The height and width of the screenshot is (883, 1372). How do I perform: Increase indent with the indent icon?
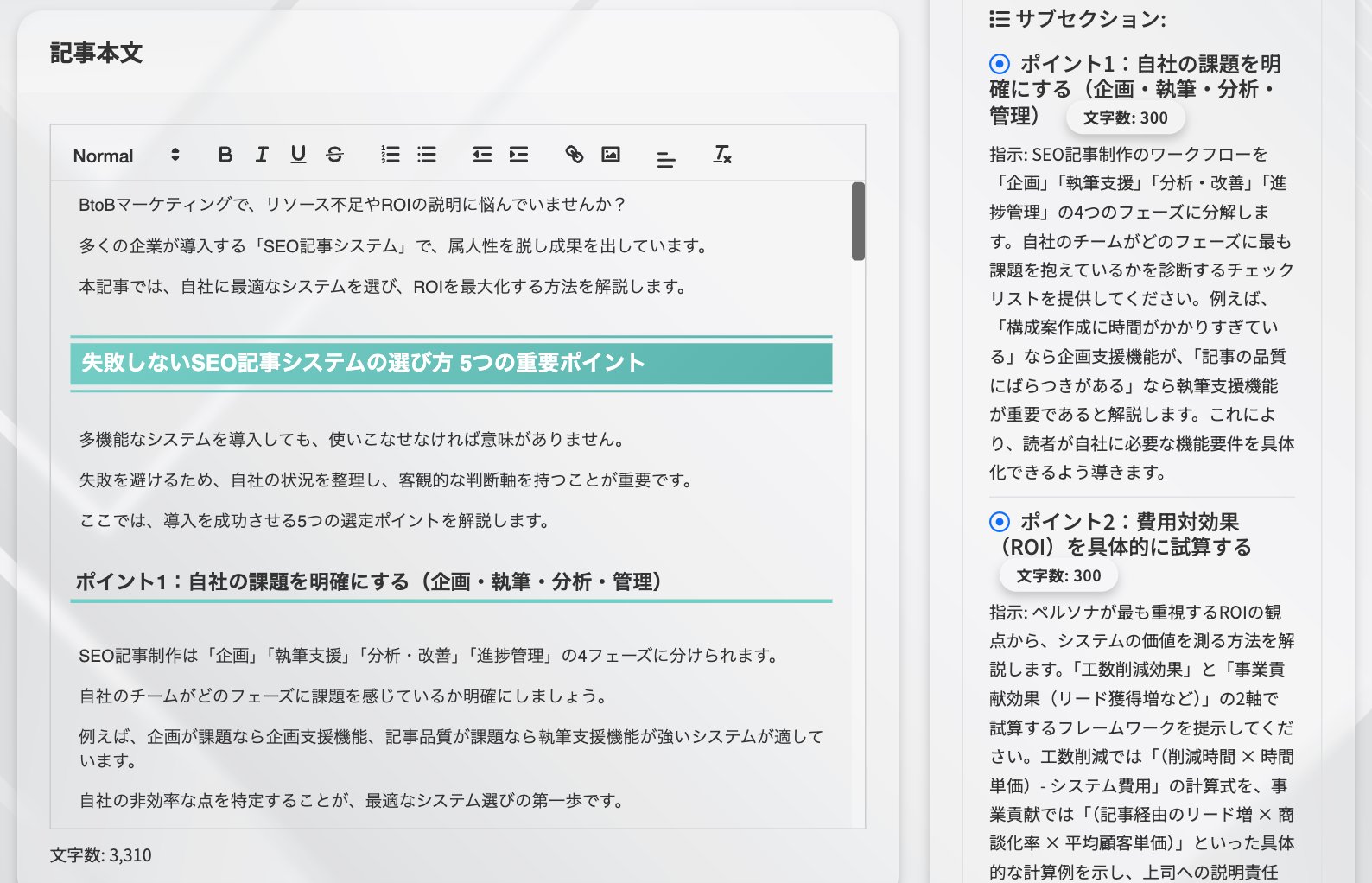(518, 155)
